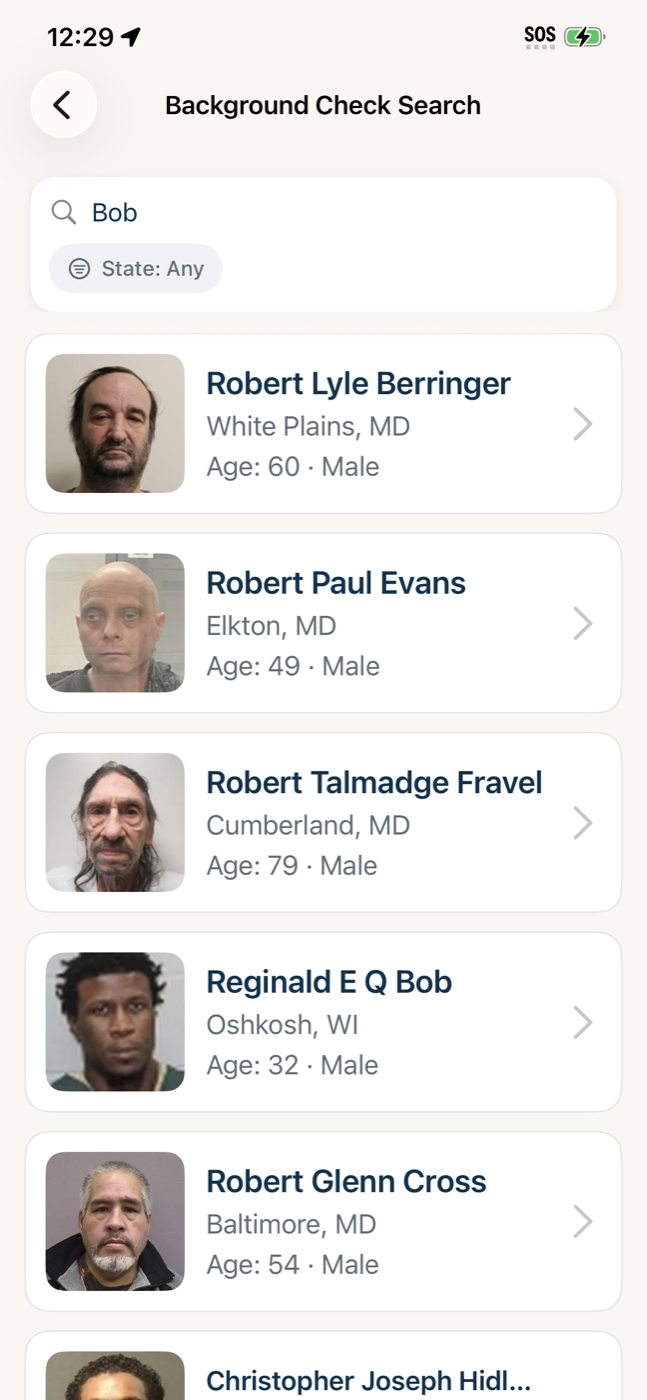647x1400 pixels.
Task: Tap the back arrow button
Action: (63, 105)
